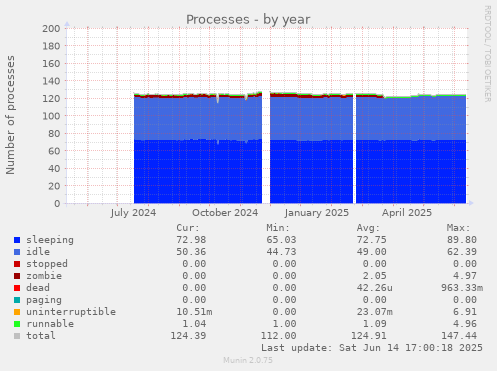Click the sleeping legend color swatch
497x371 pixels.
tap(17, 240)
